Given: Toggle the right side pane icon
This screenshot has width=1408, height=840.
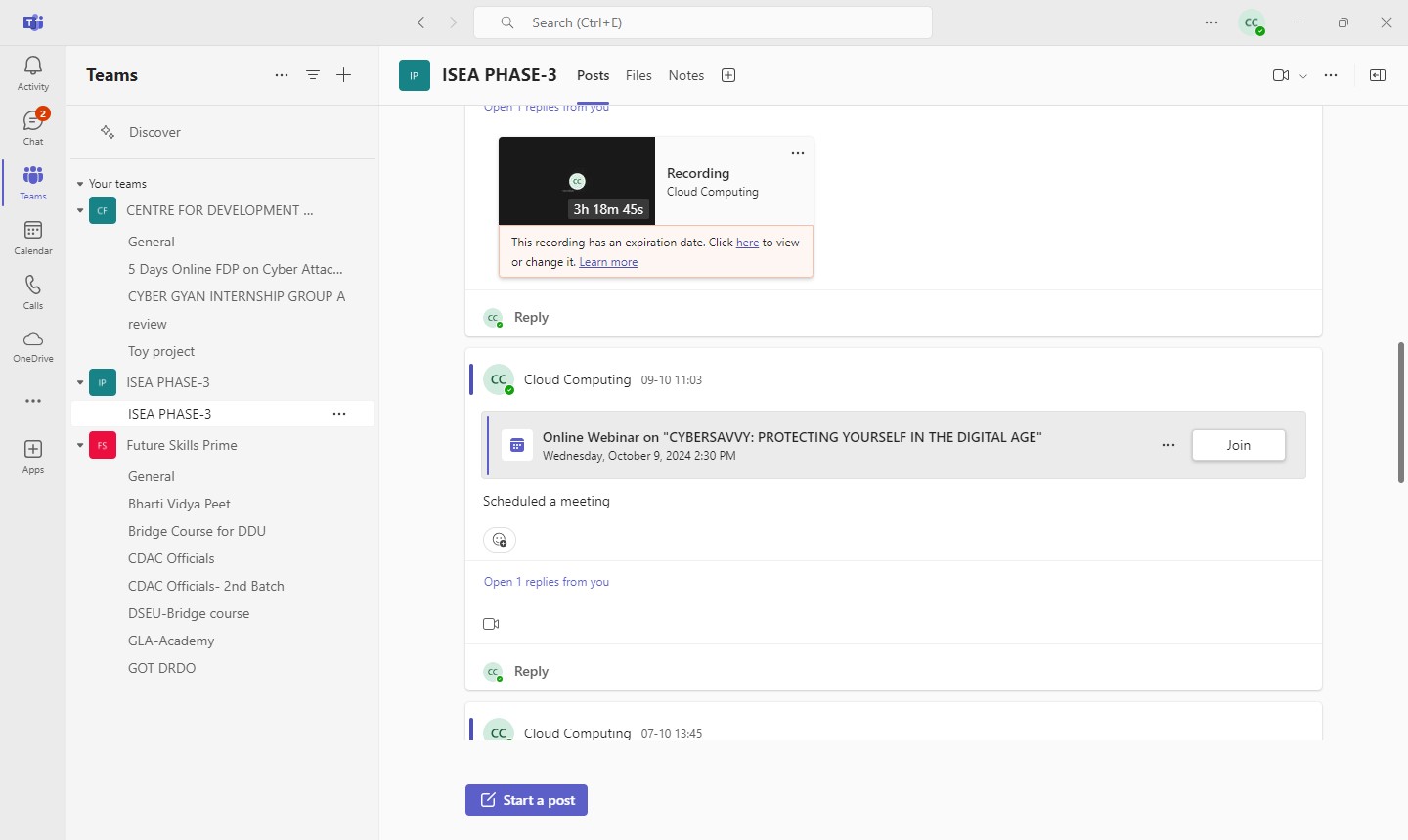Looking at the screenshot, I should tap(1378, 75).
